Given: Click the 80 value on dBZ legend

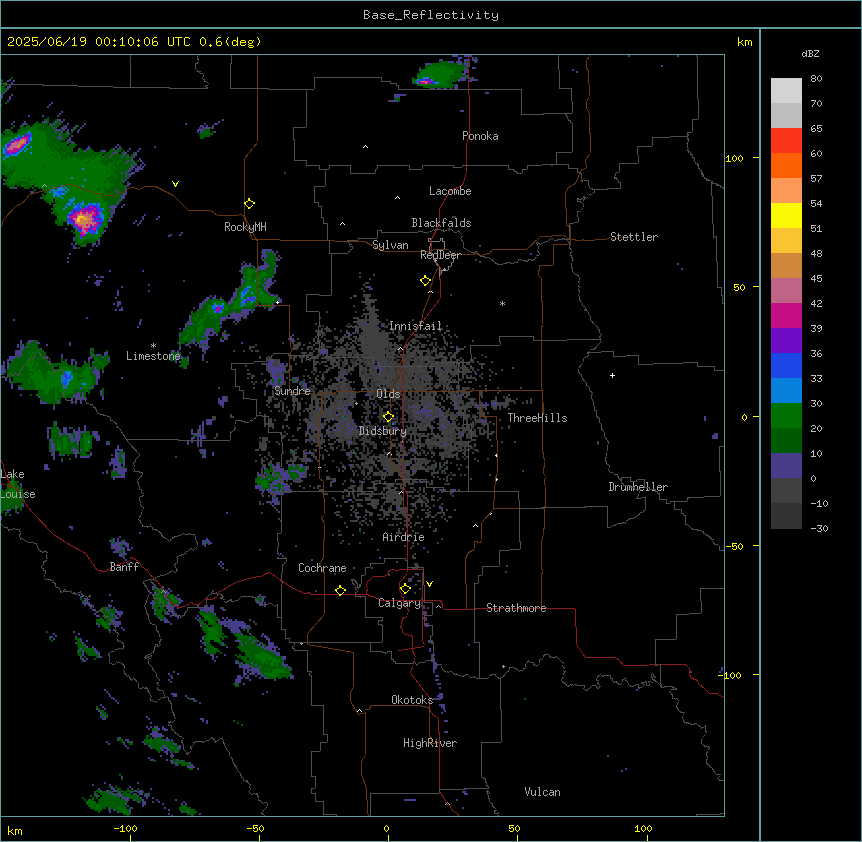Looking at the screenshot, I should click(816, 79).
